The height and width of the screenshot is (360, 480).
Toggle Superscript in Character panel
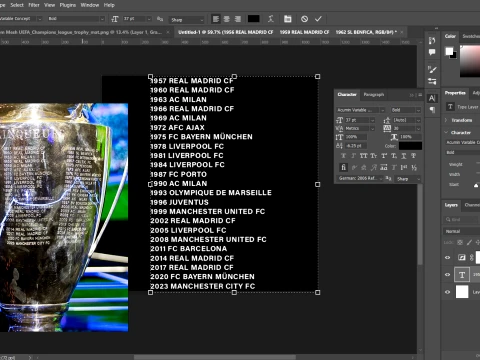384,156
